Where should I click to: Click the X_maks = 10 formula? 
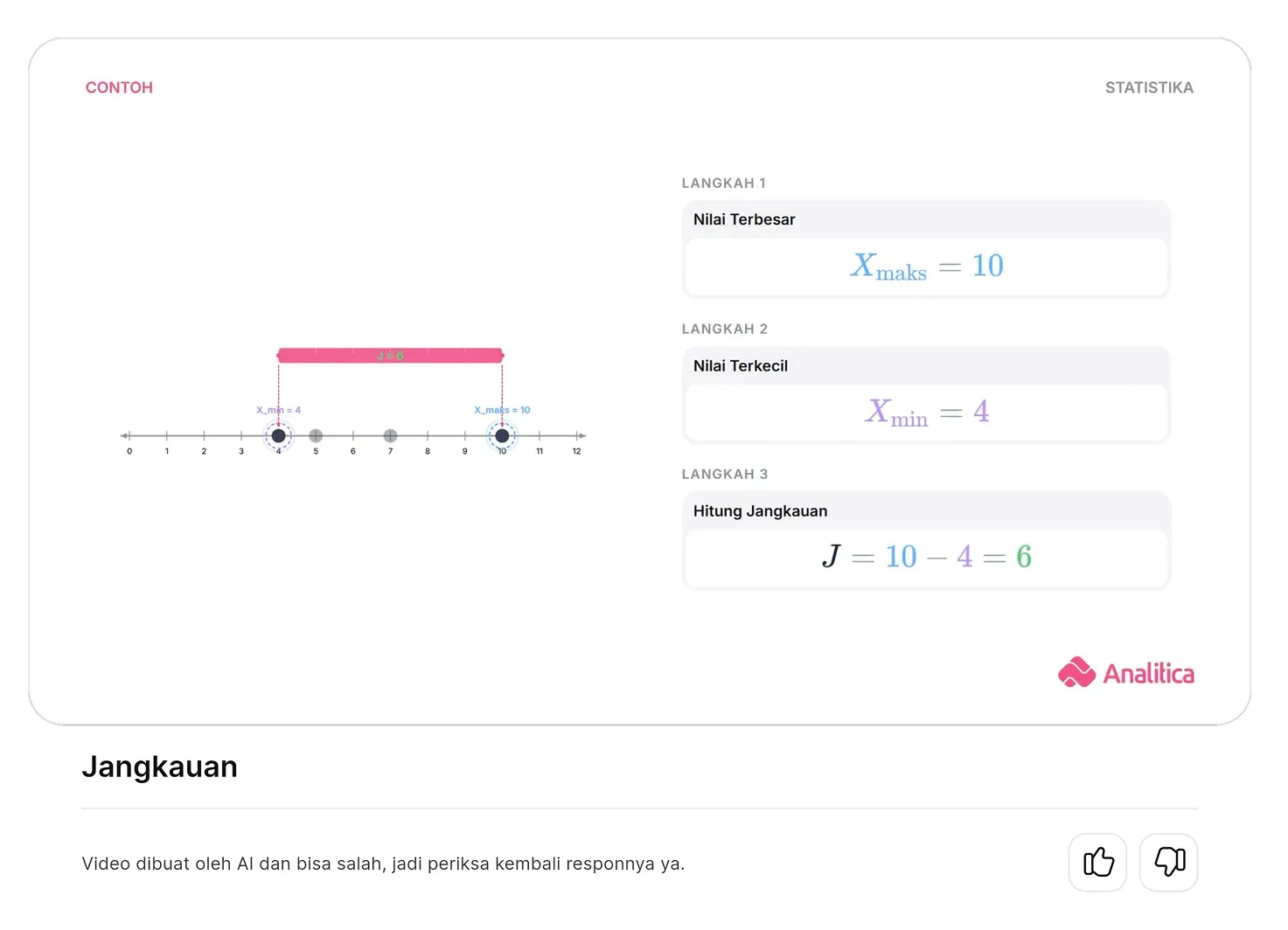pyautogui.click(x=926, y=266)
